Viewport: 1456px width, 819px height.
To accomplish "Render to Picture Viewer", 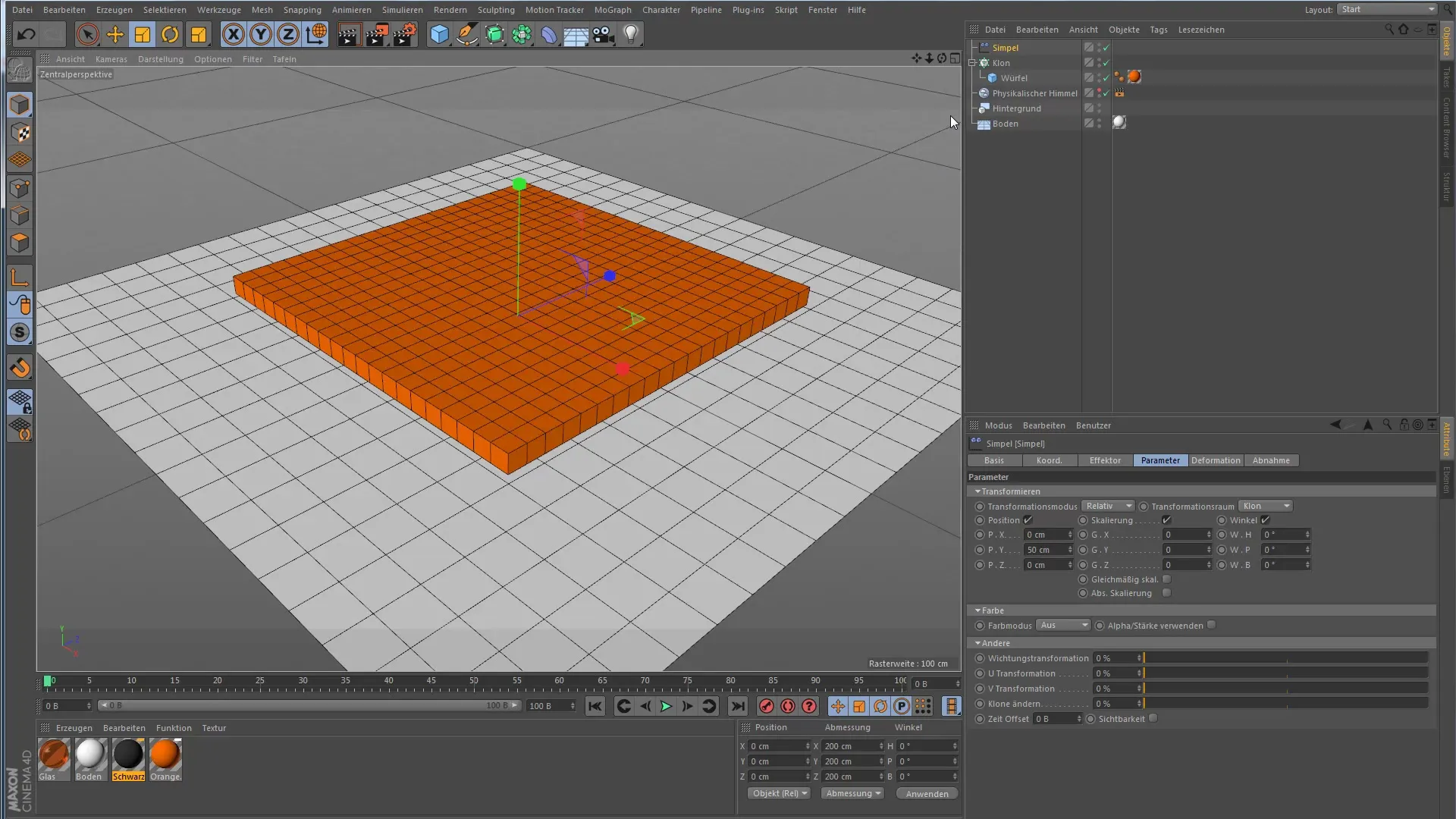I will [377, 34].
